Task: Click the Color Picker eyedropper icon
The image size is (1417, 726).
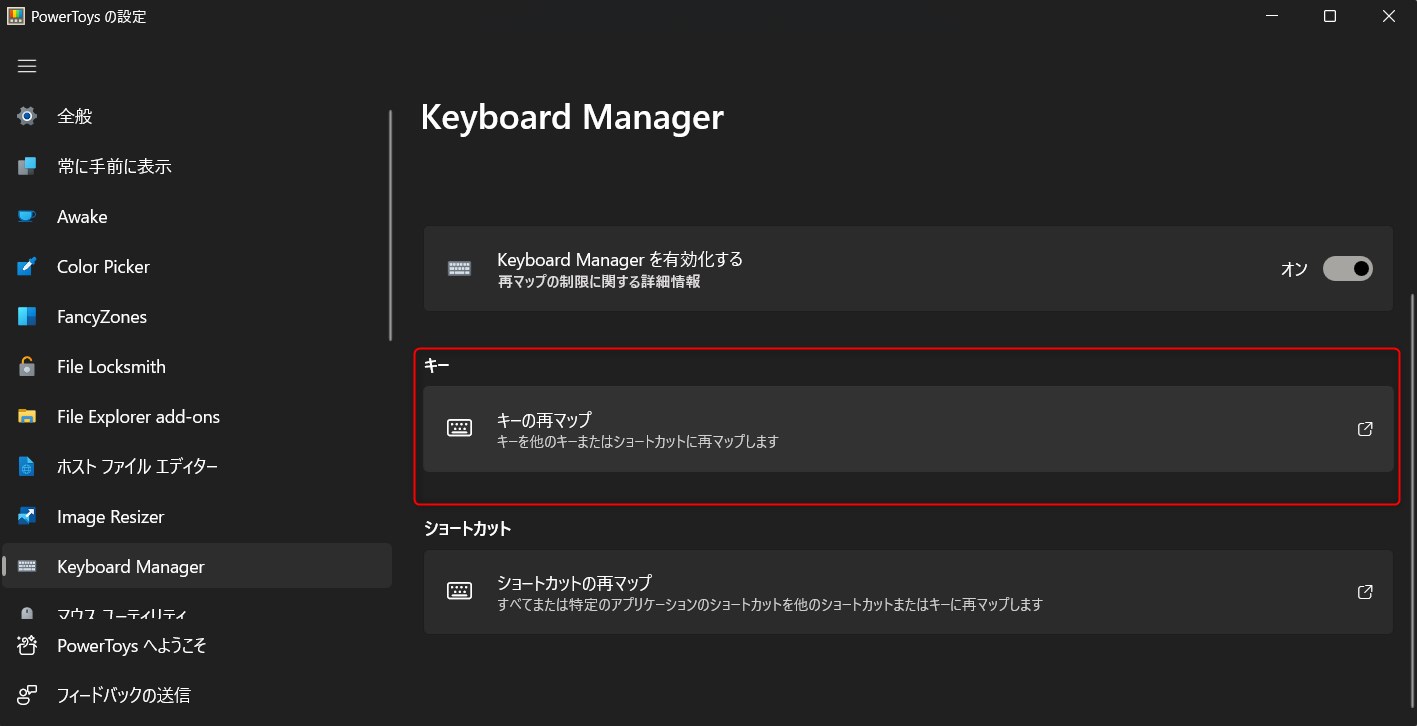Action: click(27, 266)
